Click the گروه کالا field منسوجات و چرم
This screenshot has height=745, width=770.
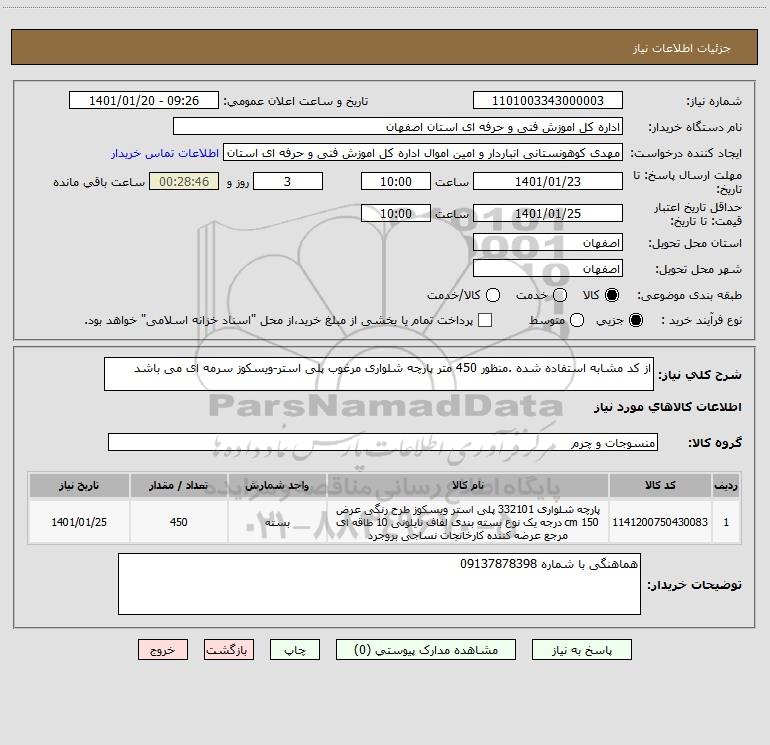[x=383, y=442]
